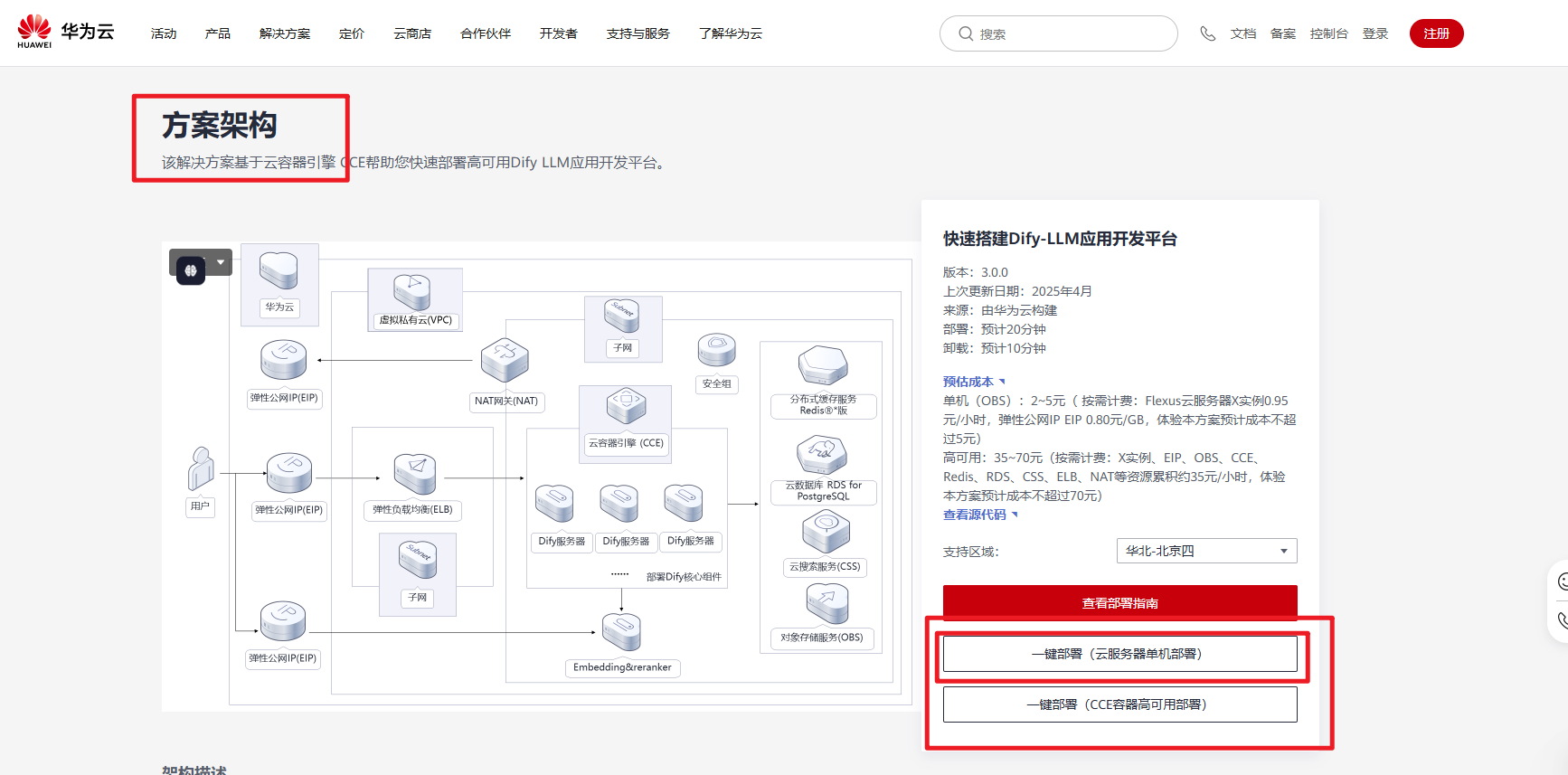This screenshot has width=1568, height=775.
Task: Click the EIP icon leading to Embedding&reranker
Action: (x=283, y=621)
